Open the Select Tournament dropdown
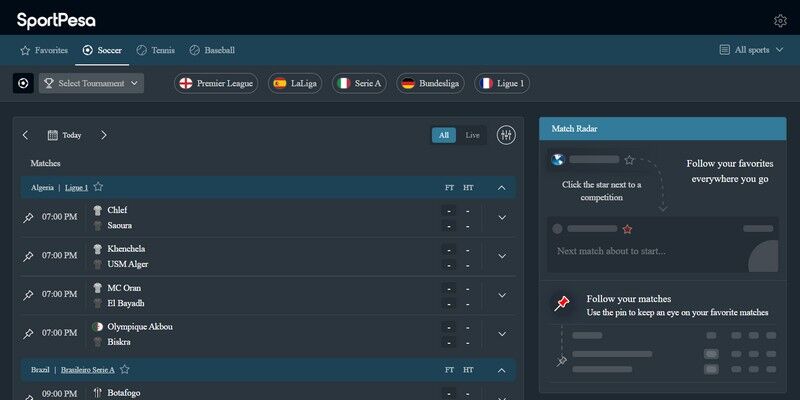 pos(91,83)
